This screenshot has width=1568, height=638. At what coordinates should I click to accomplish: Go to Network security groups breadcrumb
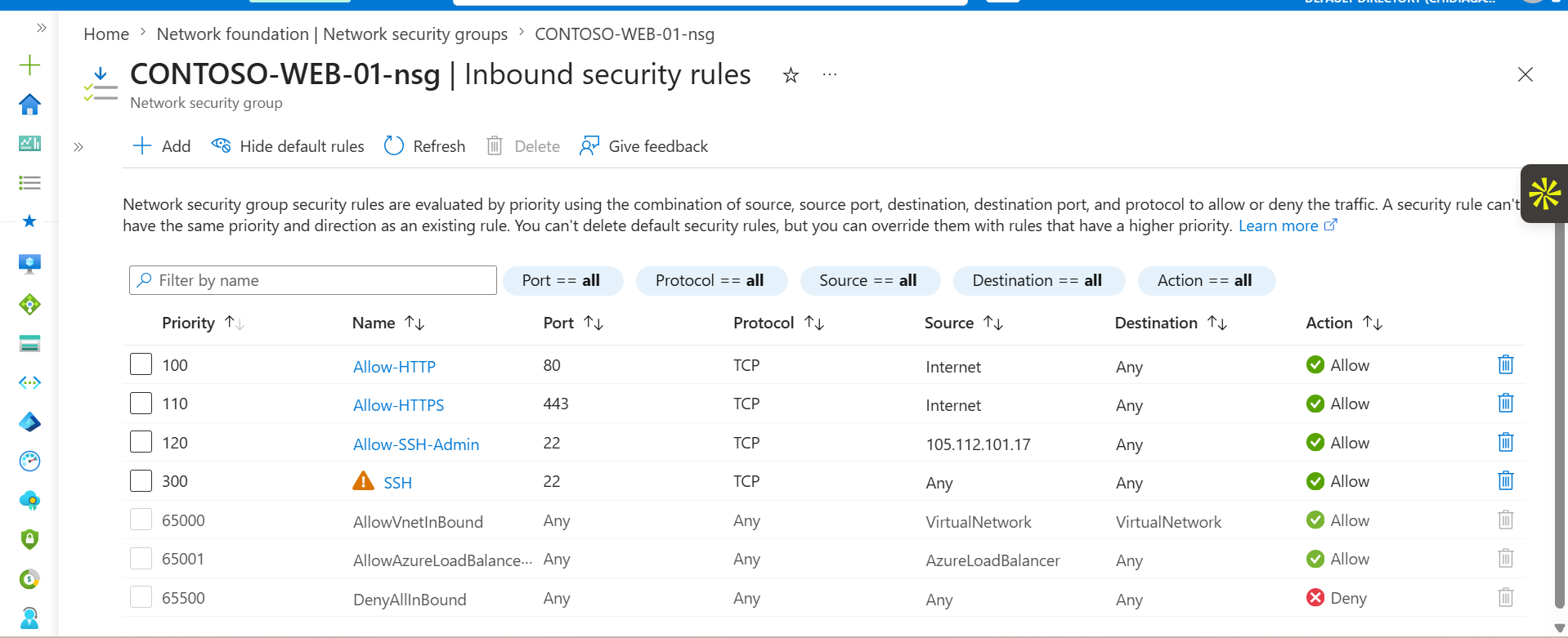coord(332,34)
